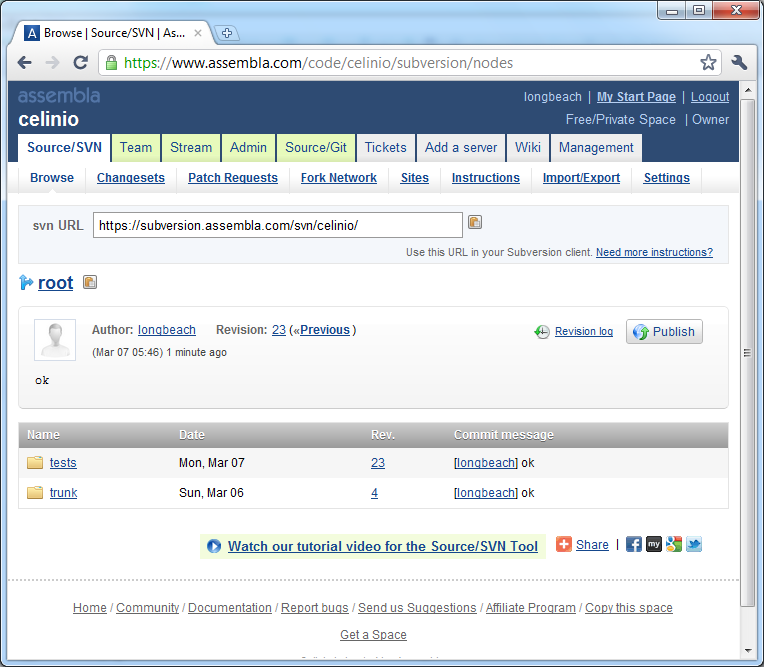
Task: Click the Previous revision link
Action: point(324,330)
